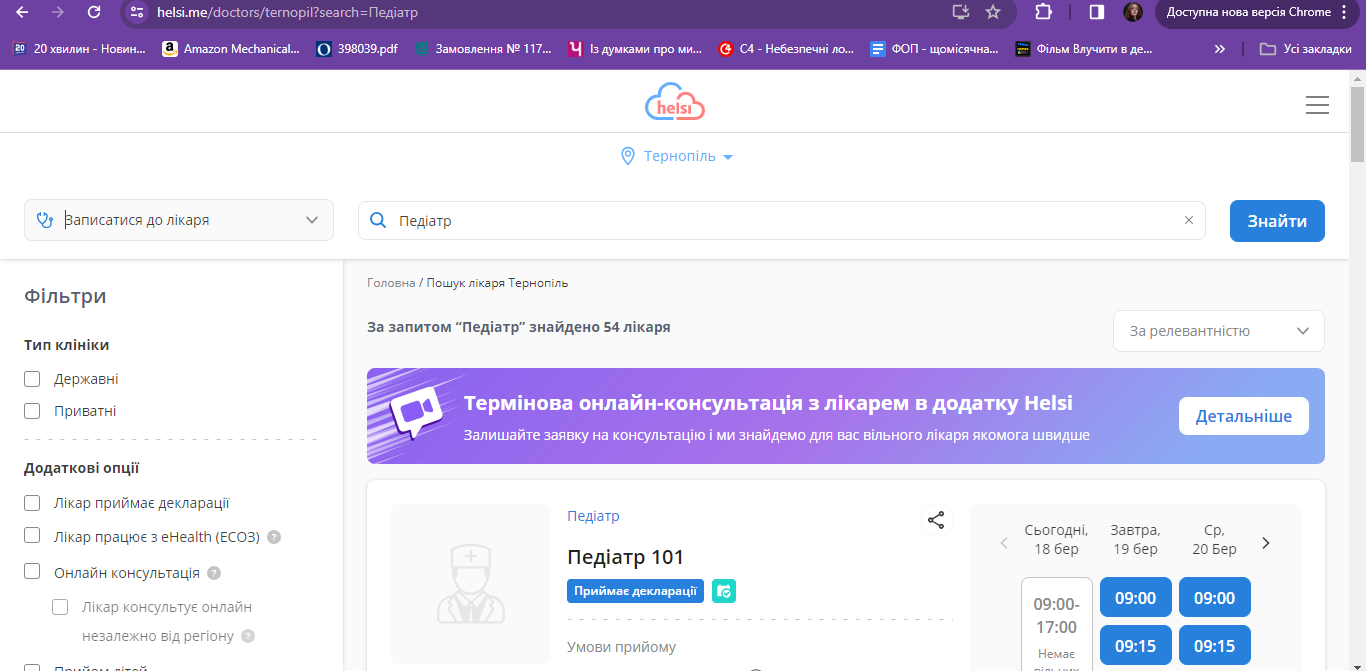The width and height of the screenshot is (1366, 671).
Task: Enable Лікар приймає декларації option
Action: 31,503
